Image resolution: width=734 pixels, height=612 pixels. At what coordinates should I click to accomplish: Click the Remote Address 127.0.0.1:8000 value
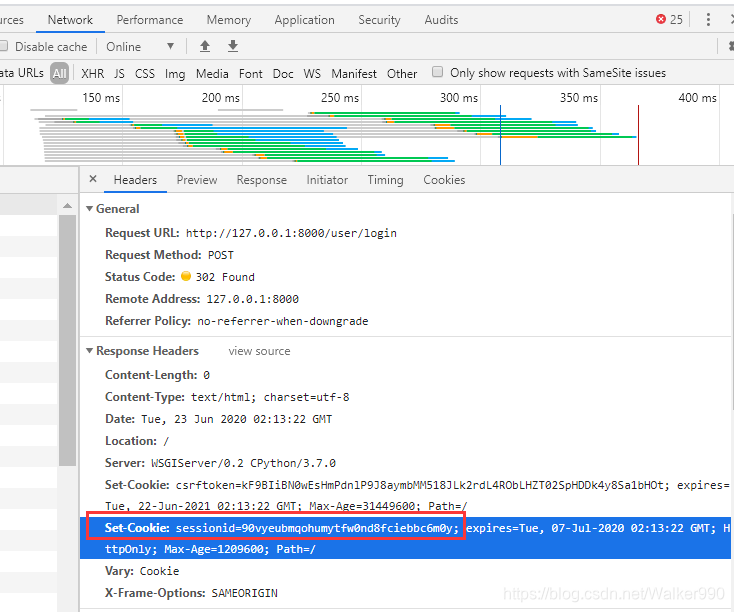tap(253, 299)
